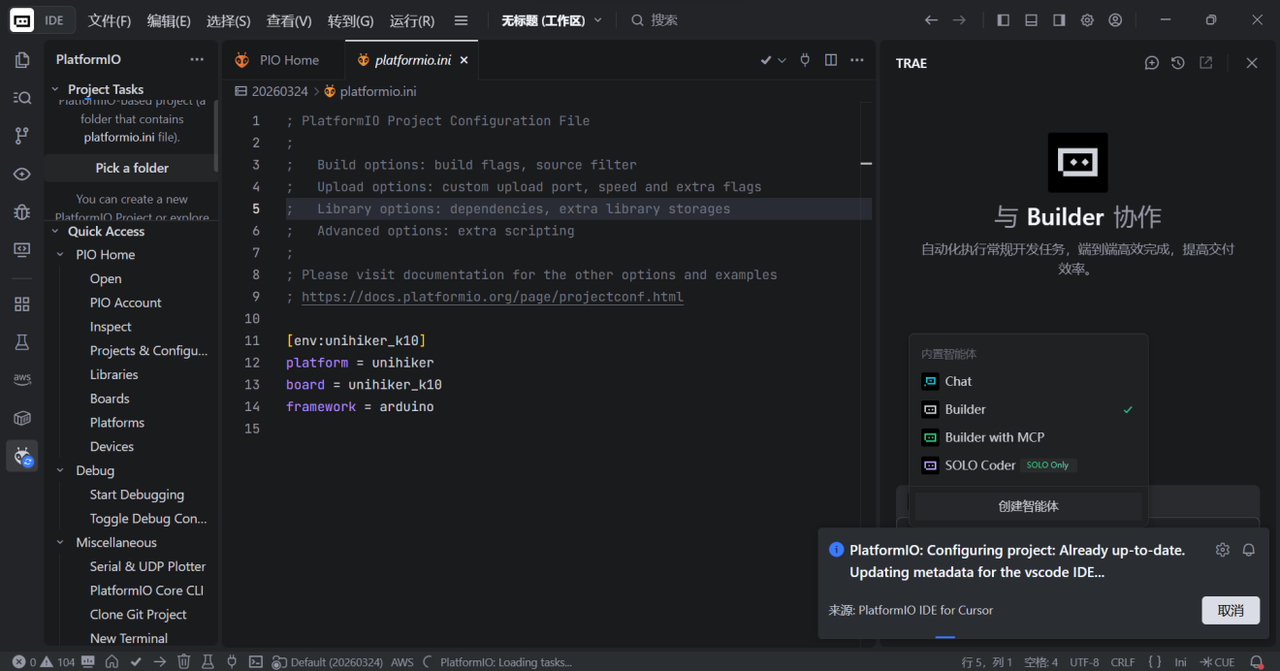Open the Testing flask icon in activity bar

point(22,342)
